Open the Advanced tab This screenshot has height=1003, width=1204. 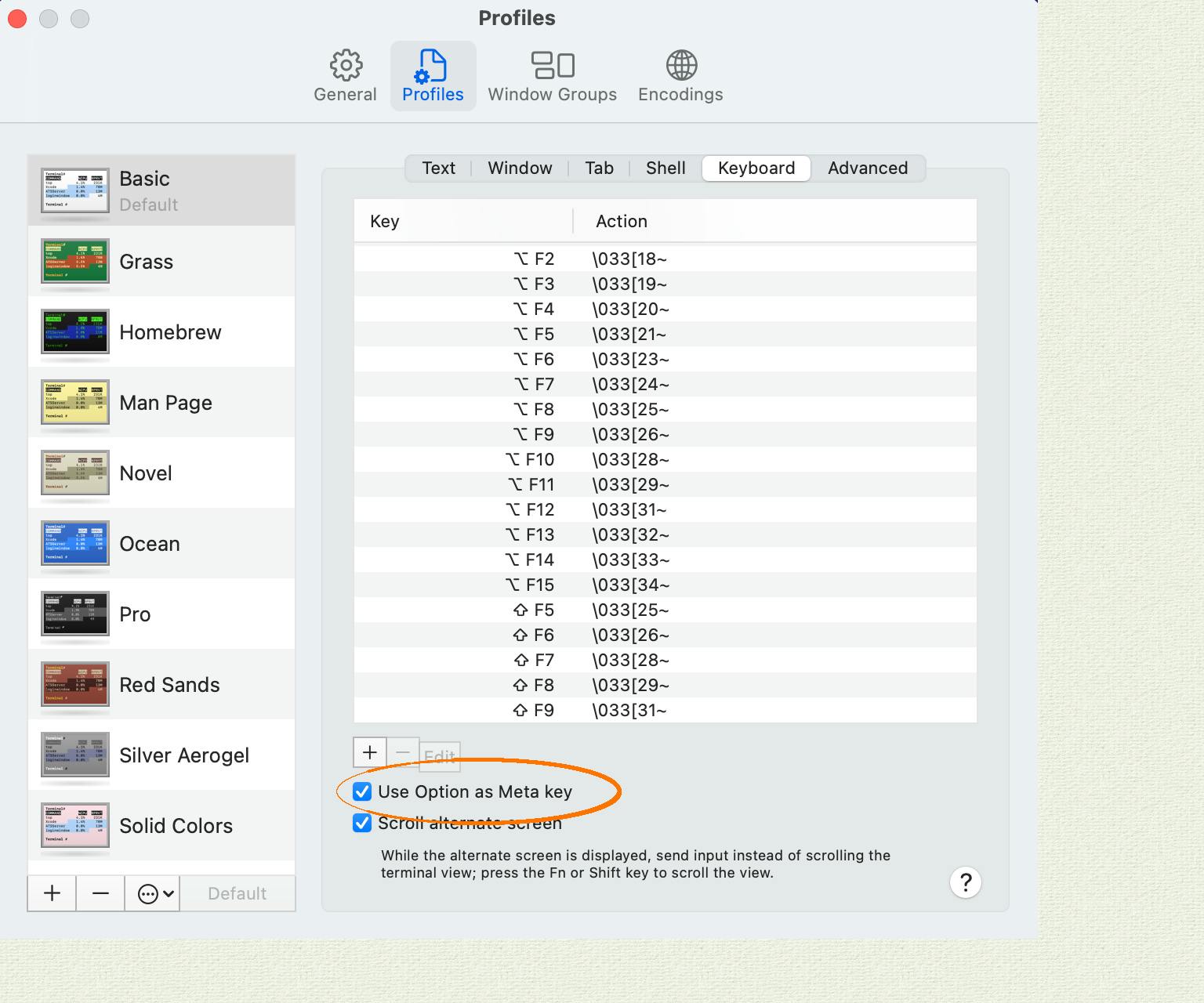(867, 168)
